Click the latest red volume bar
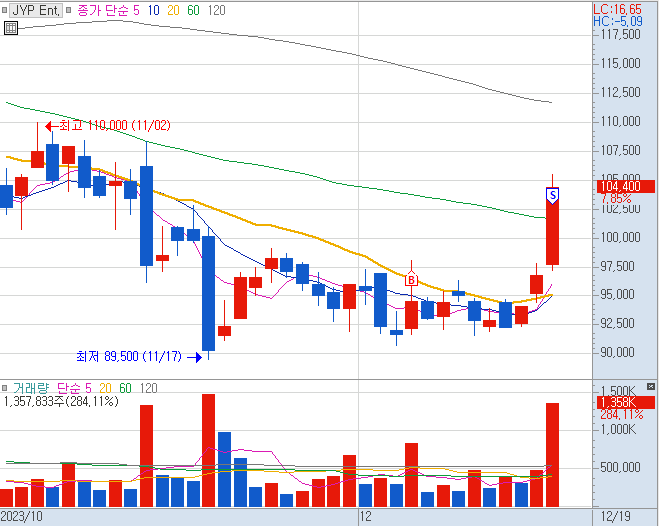This screenshot has height=526, width=659. [x=552, y=455]
